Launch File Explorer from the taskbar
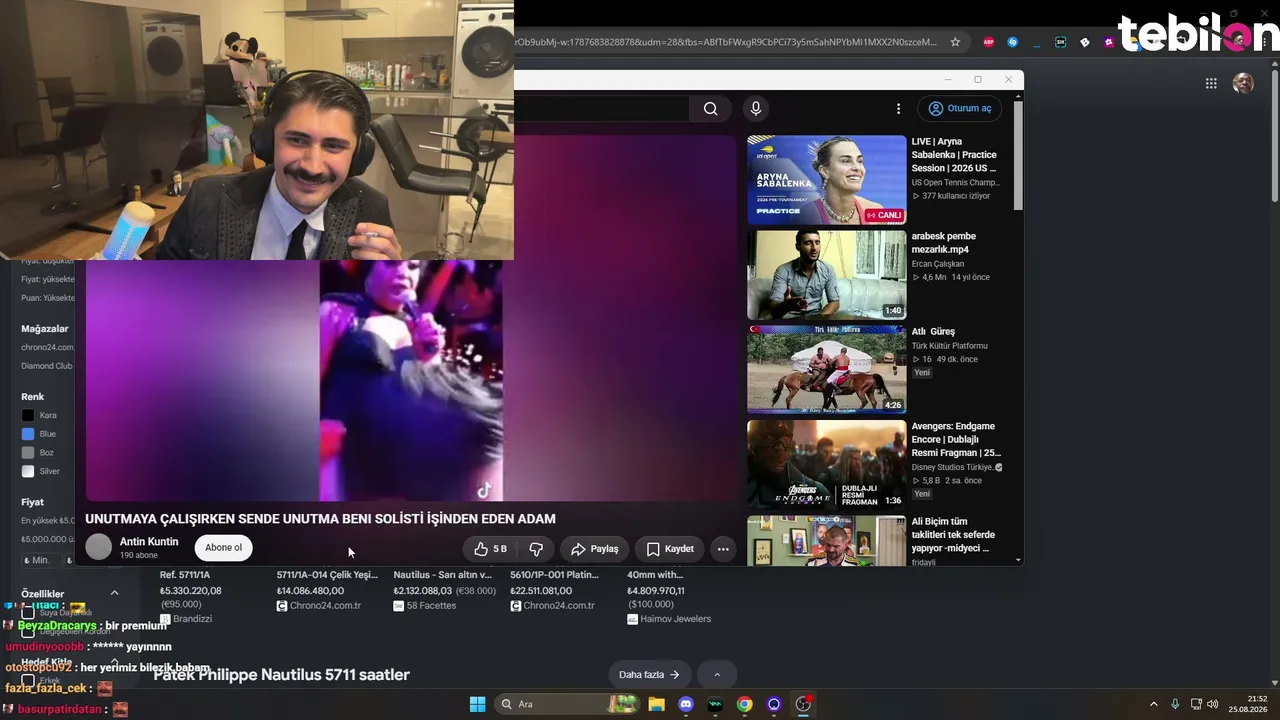 [x=657, y=704]
